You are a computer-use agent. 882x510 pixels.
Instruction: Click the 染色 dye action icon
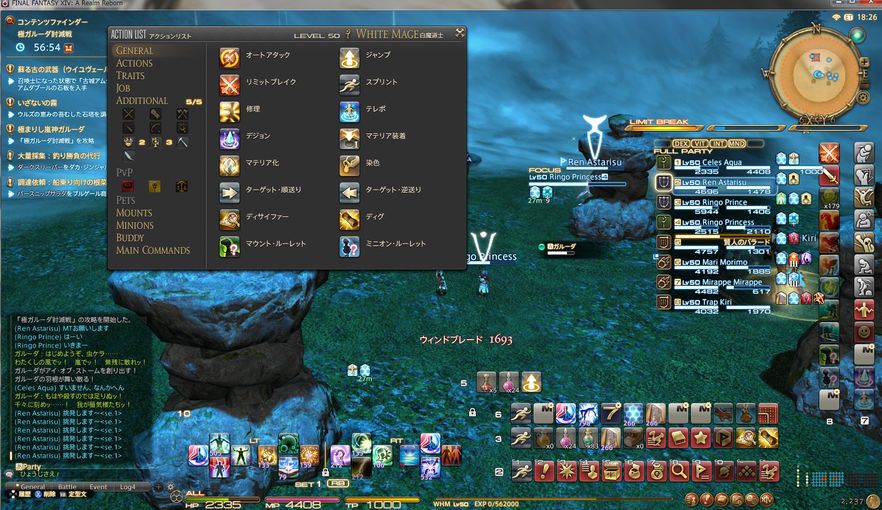[x=349, y=165]
